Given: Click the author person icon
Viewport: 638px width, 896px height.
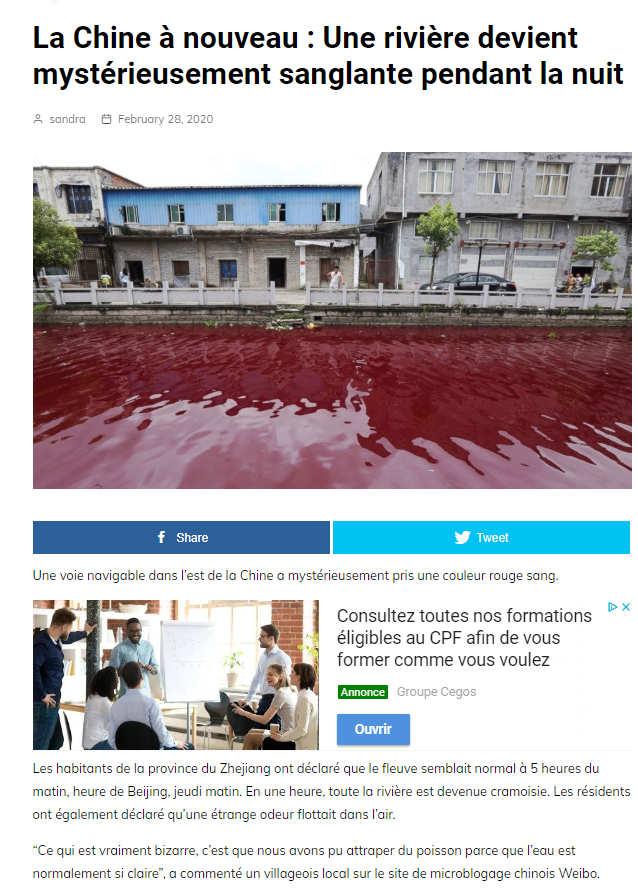Looking at the screenshot, I should coord(38,119).
